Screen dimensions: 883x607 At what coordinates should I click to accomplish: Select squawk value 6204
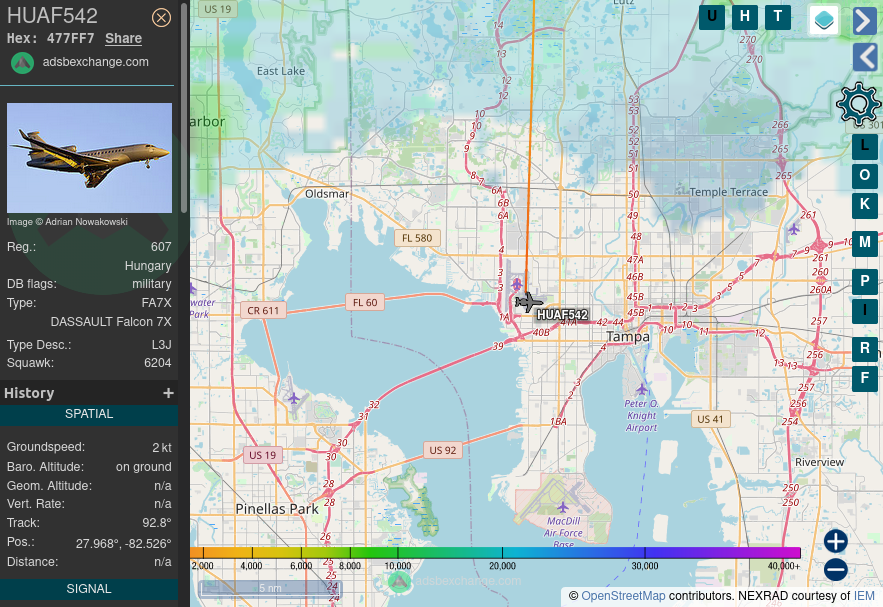(158, 363)
